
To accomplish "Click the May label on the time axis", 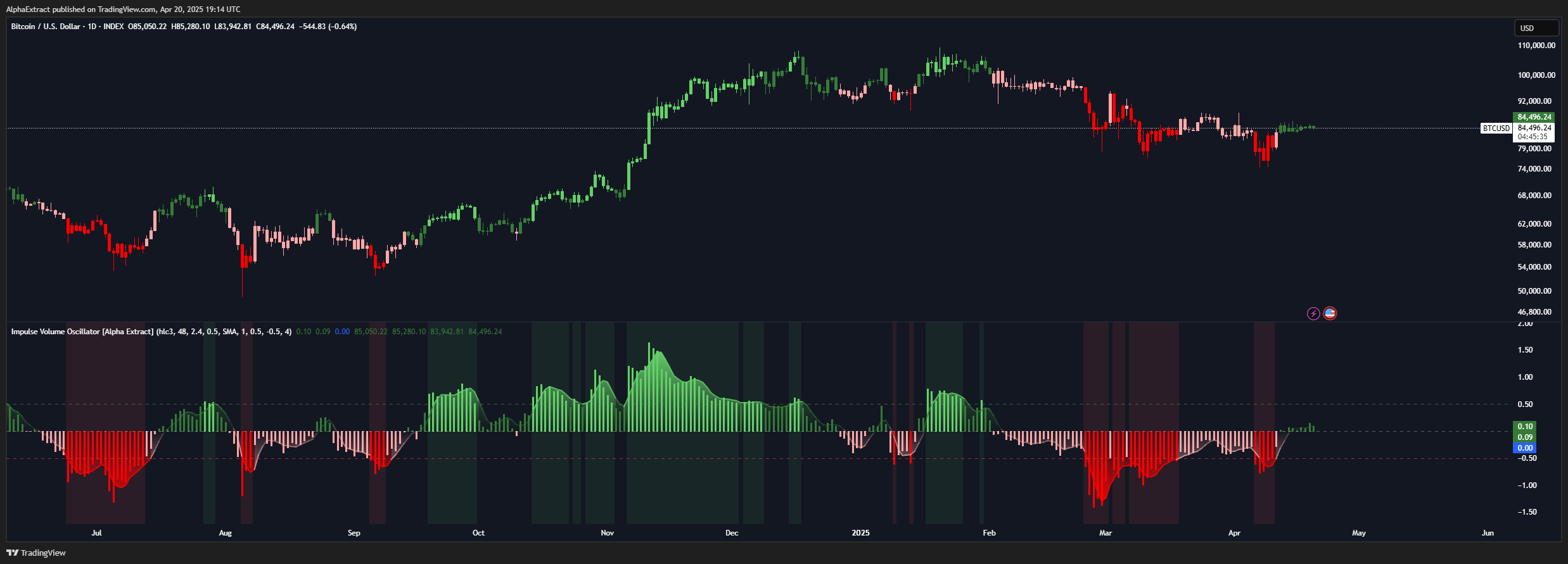I will click(1359, 533).
